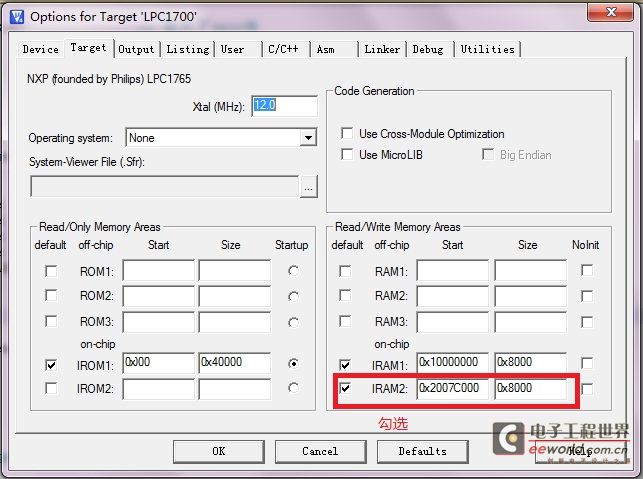
Task: Select ROM1 Startup radio button
Action: click(293, 271)
